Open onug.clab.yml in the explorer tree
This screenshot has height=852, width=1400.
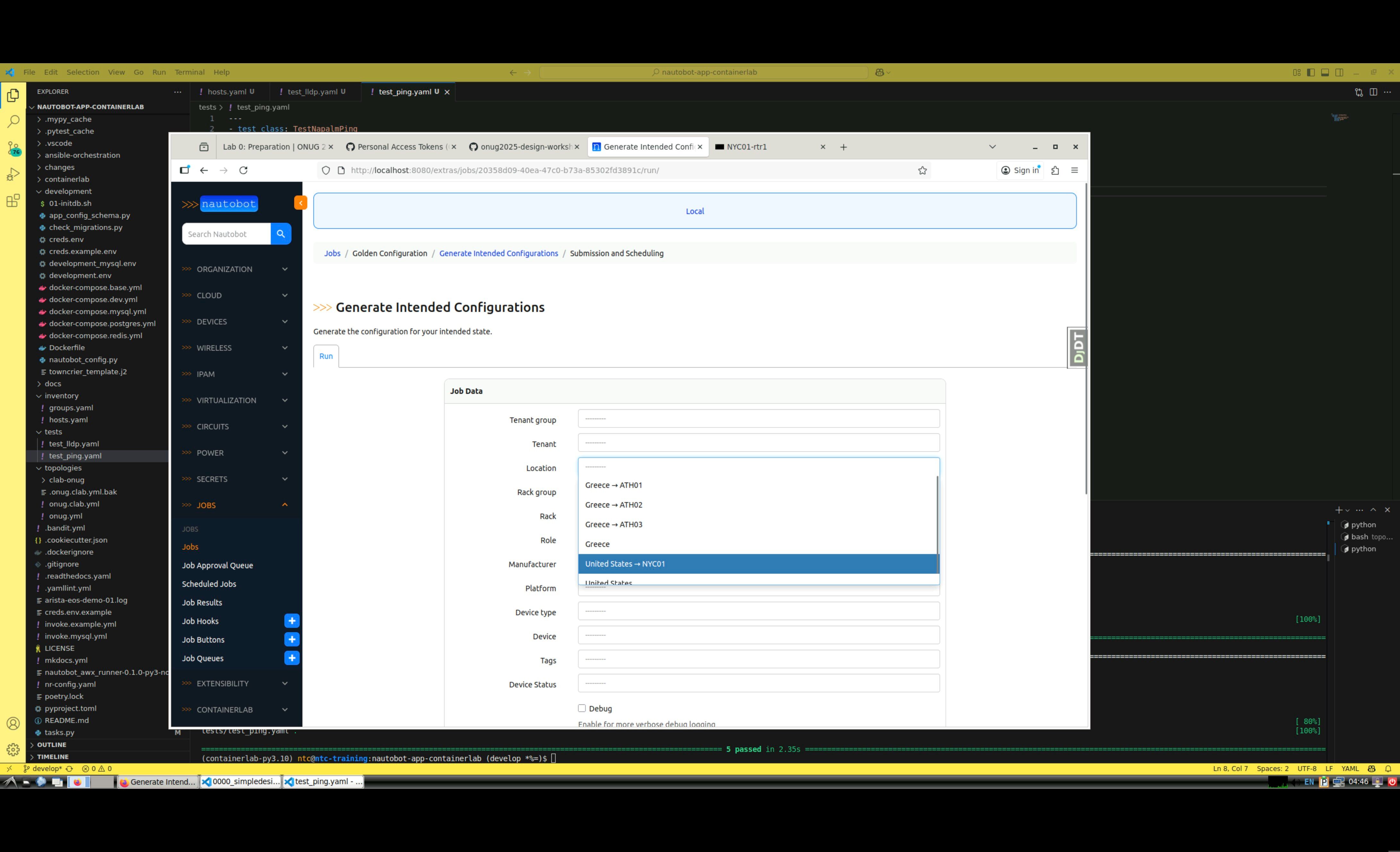[74, 504]
